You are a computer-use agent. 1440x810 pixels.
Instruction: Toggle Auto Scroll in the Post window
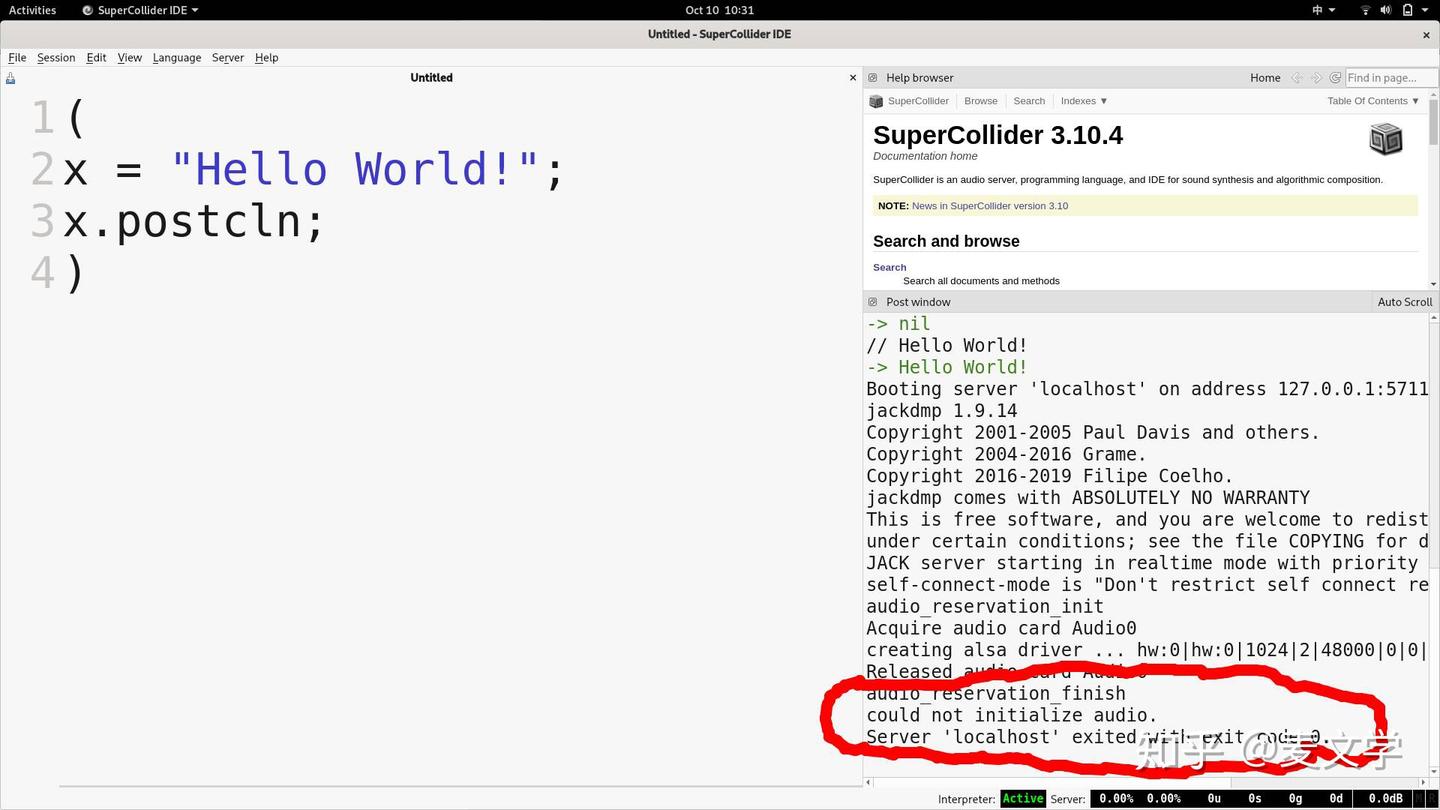[x=1404, y=301]
